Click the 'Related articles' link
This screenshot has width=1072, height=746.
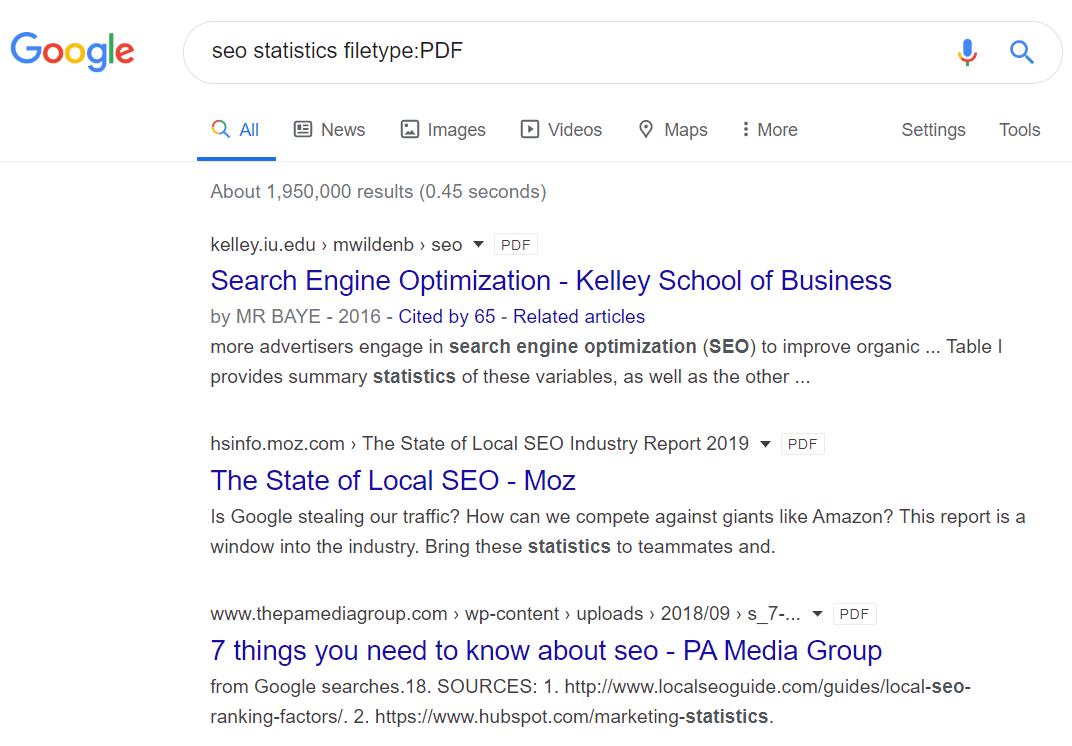(579, 316)
